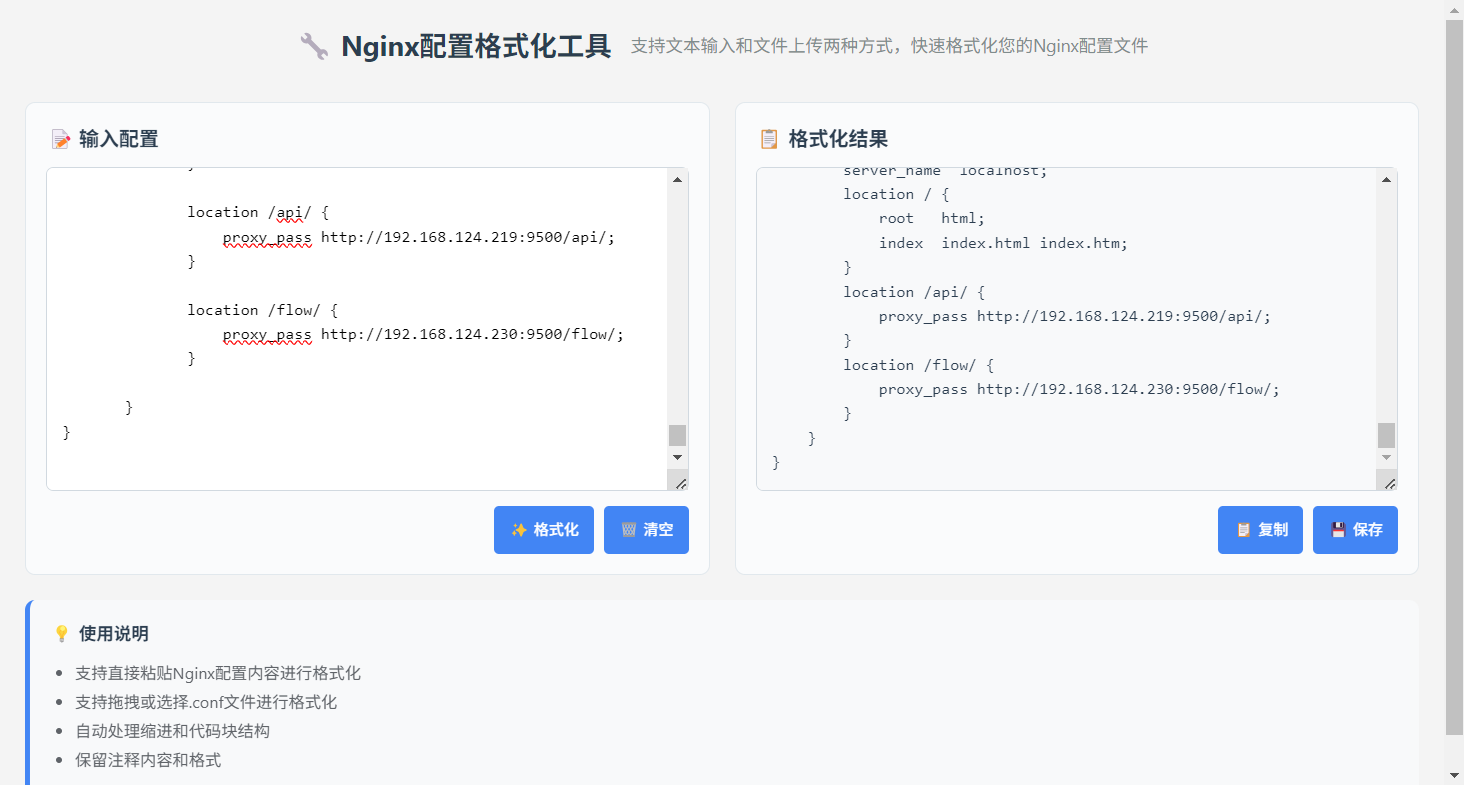The width and height of the screenshot is (1464, 785).
Task: Click the 复制 copy button
Action: pos(1260,530)
